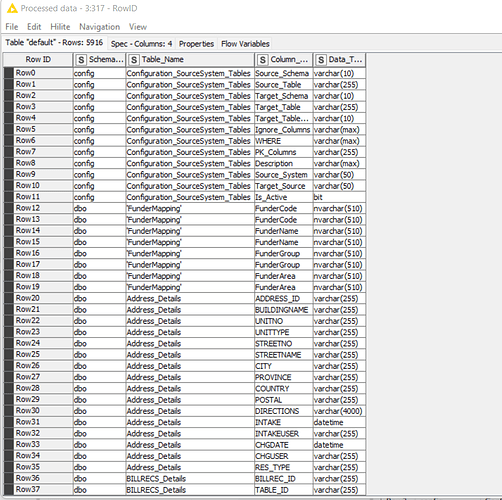Click the dark color marker for Row20

click(9, 298)
